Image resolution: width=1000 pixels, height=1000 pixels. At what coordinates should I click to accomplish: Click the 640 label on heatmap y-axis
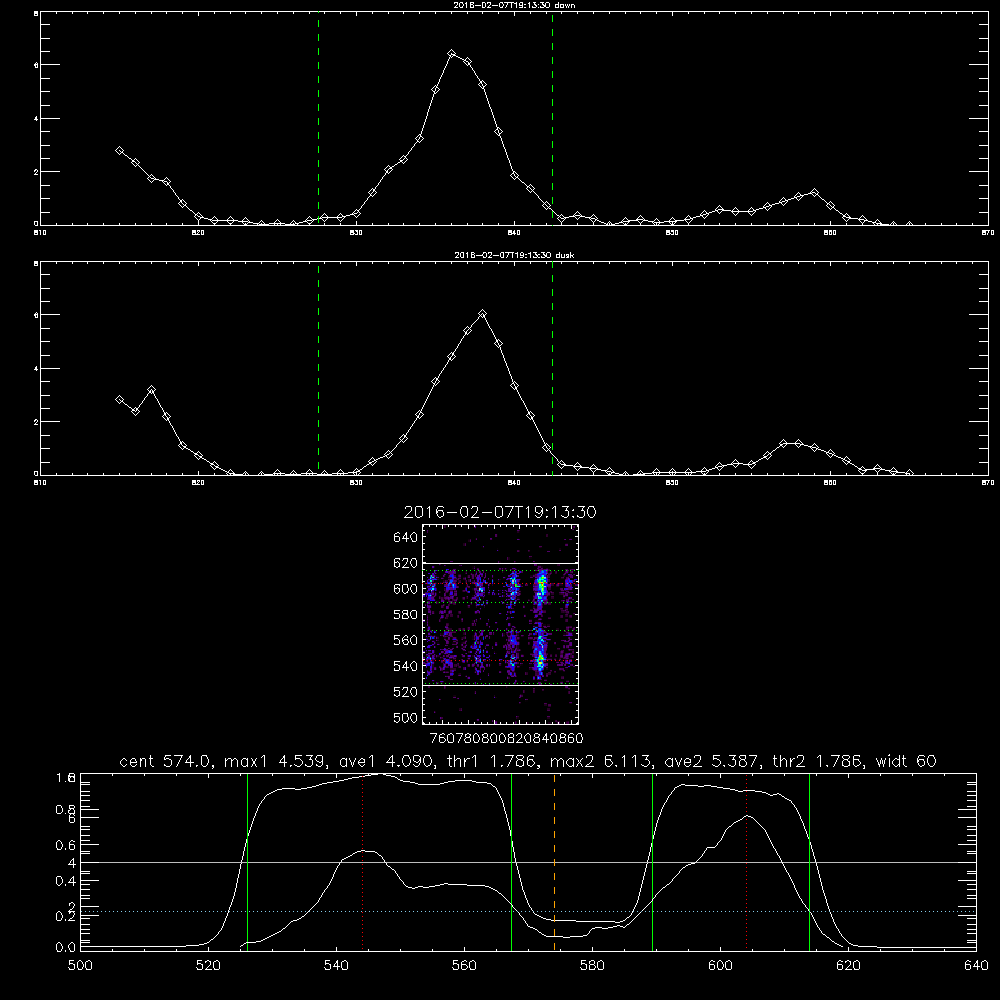click(405, 537)
